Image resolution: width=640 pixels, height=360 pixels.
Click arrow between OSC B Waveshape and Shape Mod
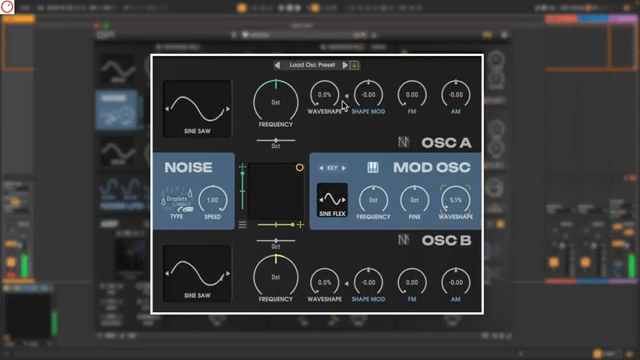point(346,283)
